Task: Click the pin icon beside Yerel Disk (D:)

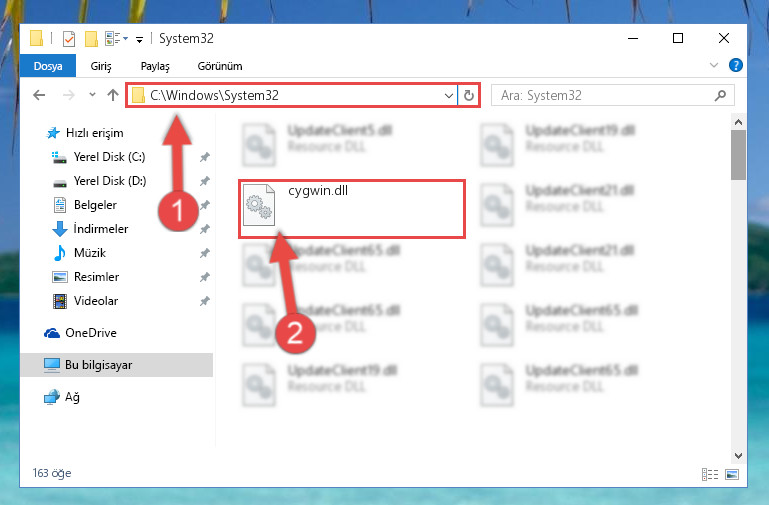Action: point(205,181)
